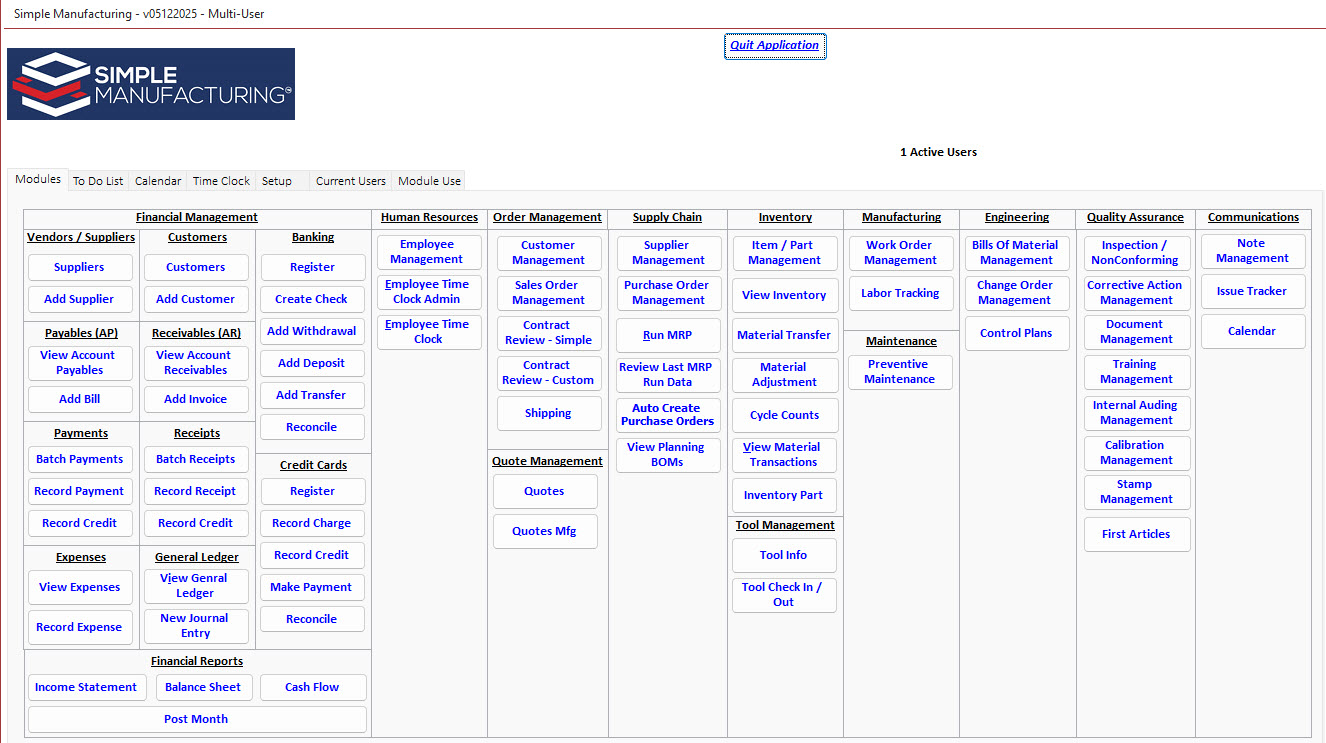Open the Time Clock tab
The height and width of the screenshot is (743, 1326).
[x=220, y=181]
